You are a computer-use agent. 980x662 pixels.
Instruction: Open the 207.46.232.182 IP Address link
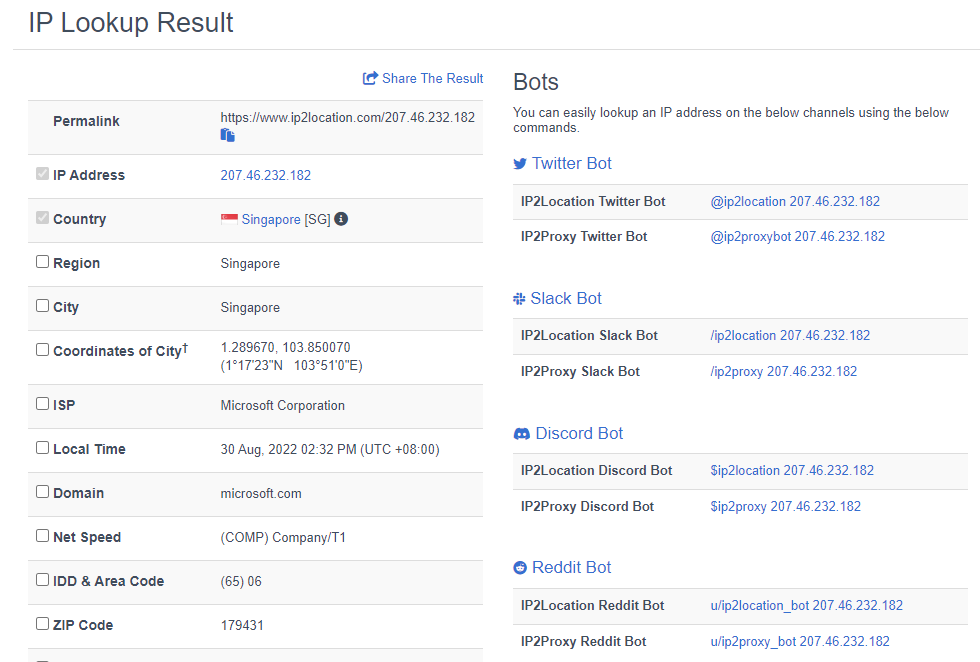click(x=266, y=176)
